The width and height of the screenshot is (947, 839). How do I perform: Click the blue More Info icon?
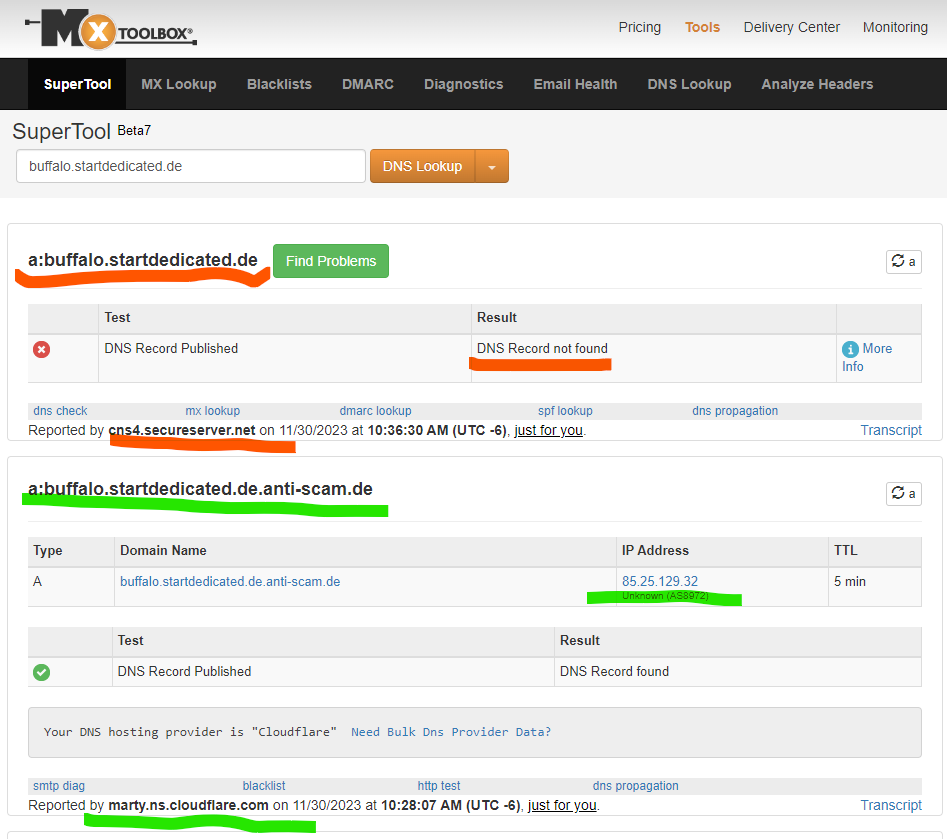pos(850,349)
